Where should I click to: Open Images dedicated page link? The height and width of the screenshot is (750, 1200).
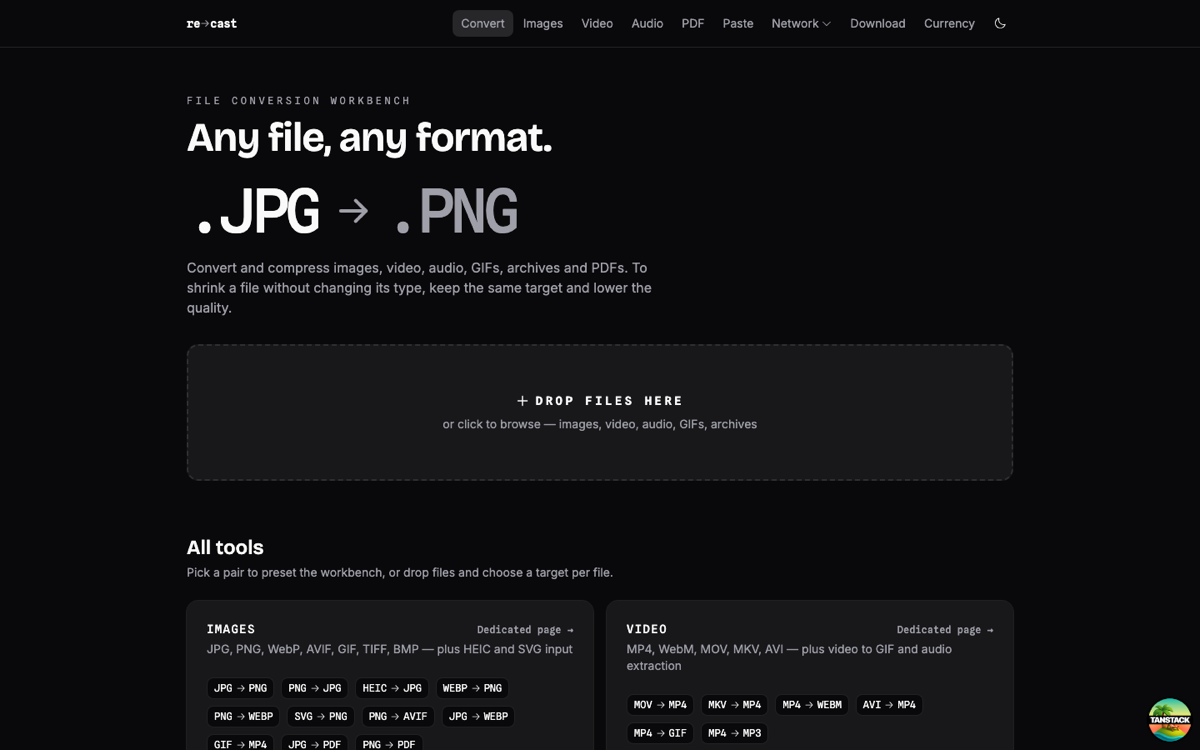point(525,630)
